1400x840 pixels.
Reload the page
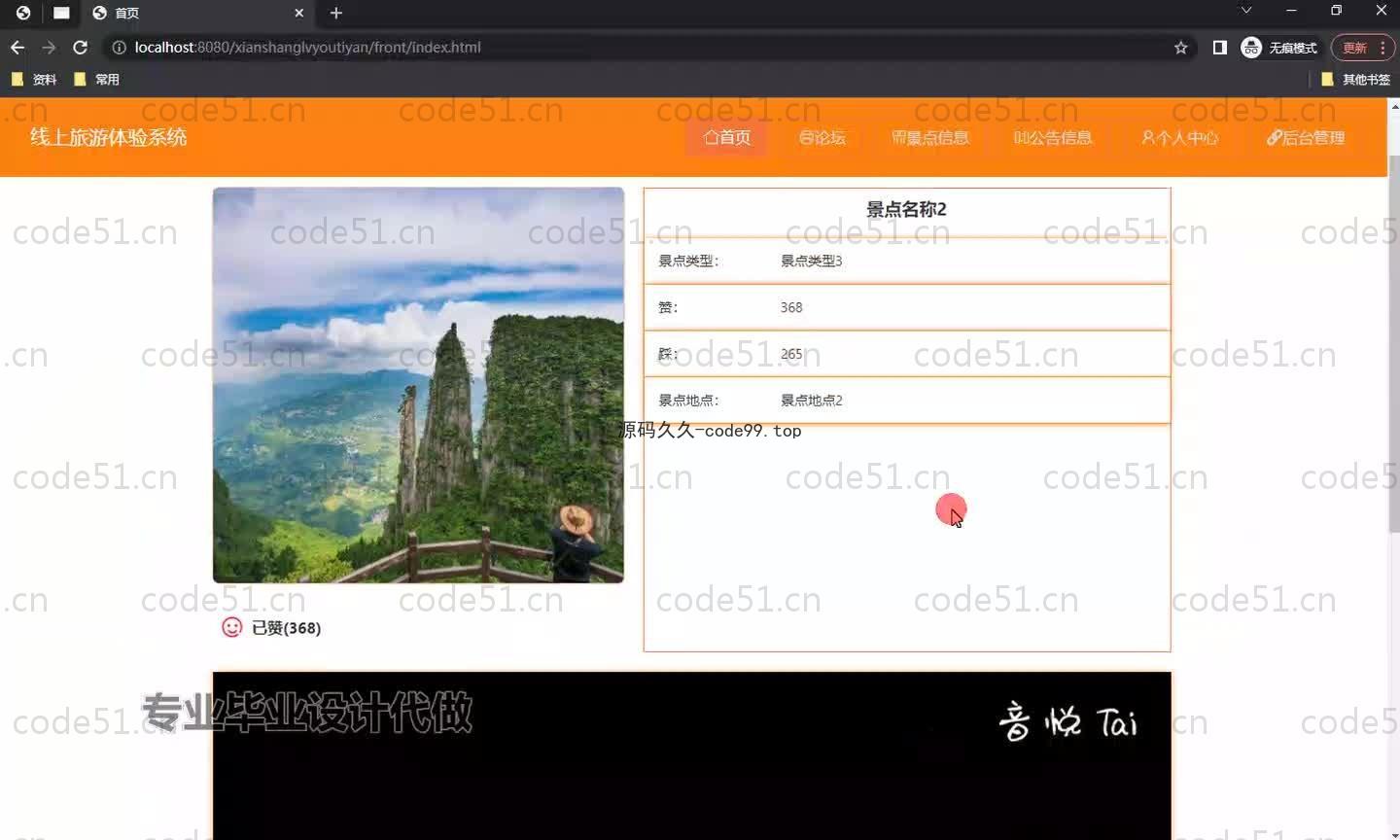81,47
